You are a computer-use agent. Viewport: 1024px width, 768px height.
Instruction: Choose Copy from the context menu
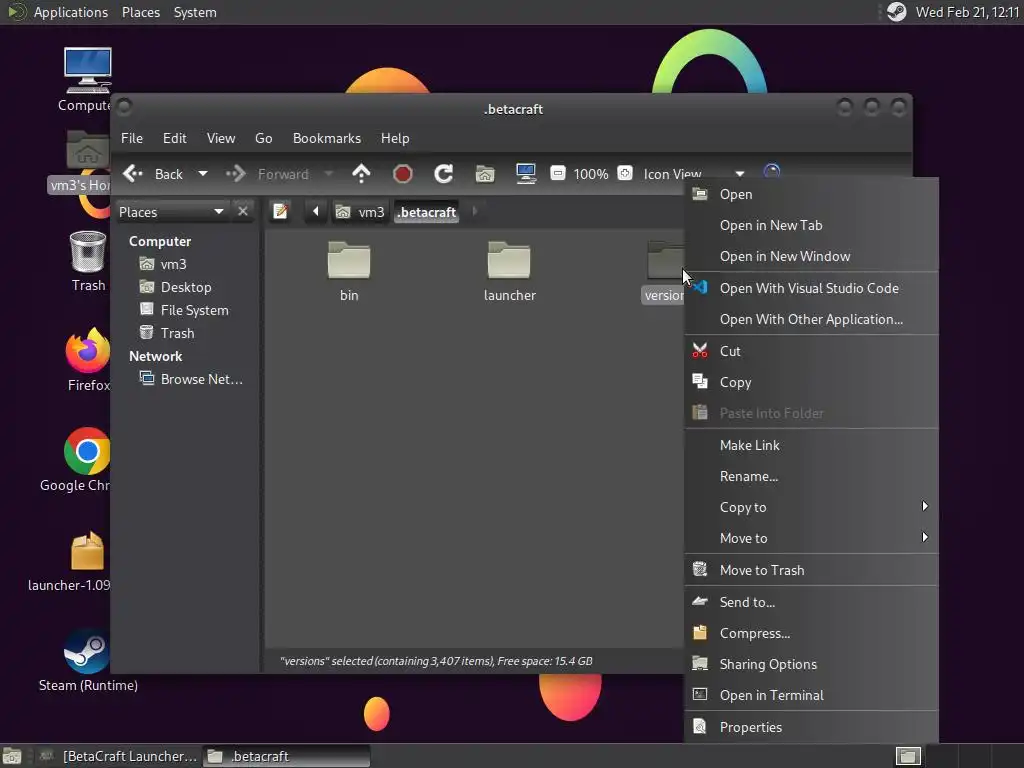coord(811,382)
